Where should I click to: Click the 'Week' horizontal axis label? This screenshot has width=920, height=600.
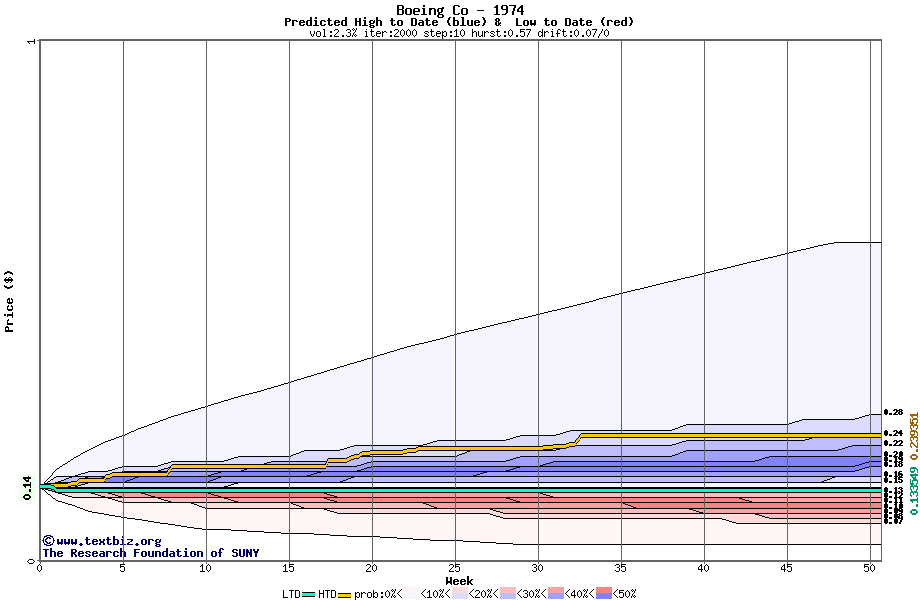(459, 581)
